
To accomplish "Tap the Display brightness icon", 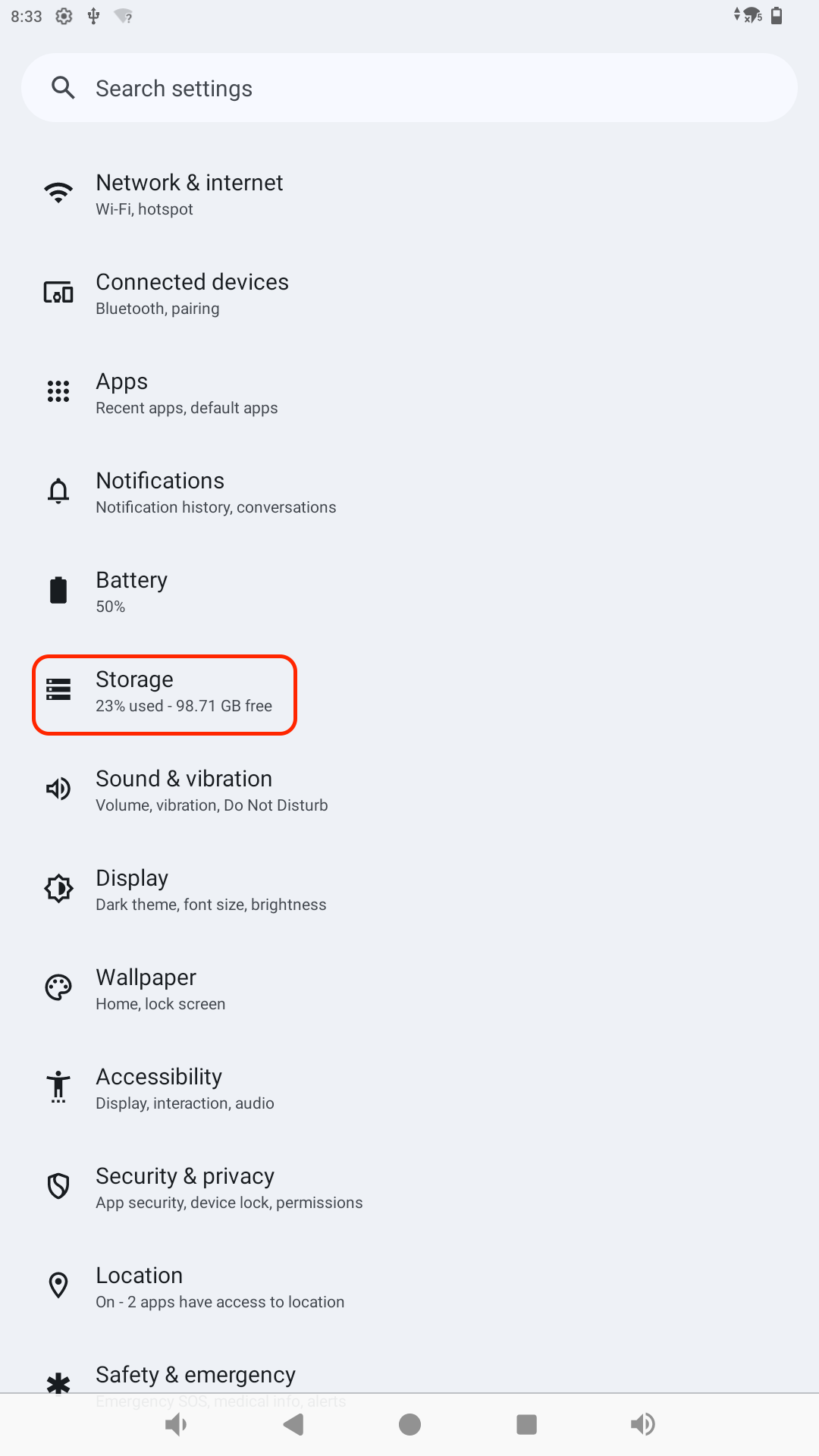I will [58, 888].
